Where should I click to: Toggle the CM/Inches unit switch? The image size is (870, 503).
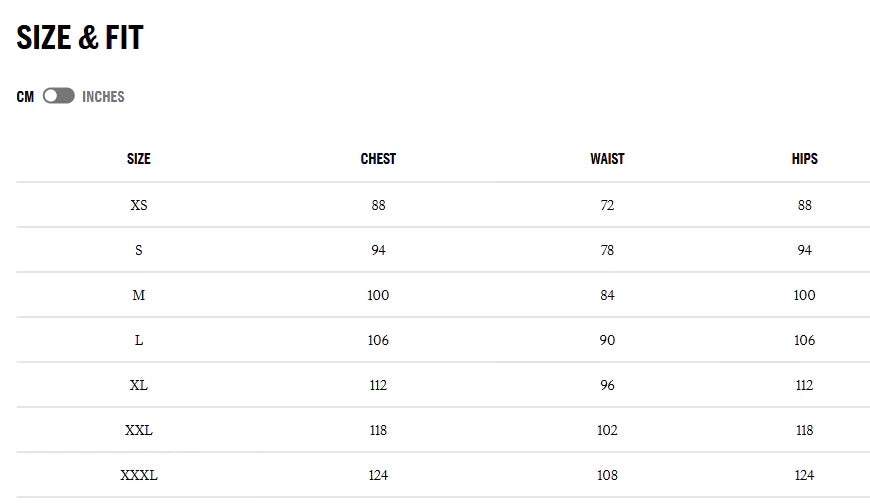click(58, 96)
